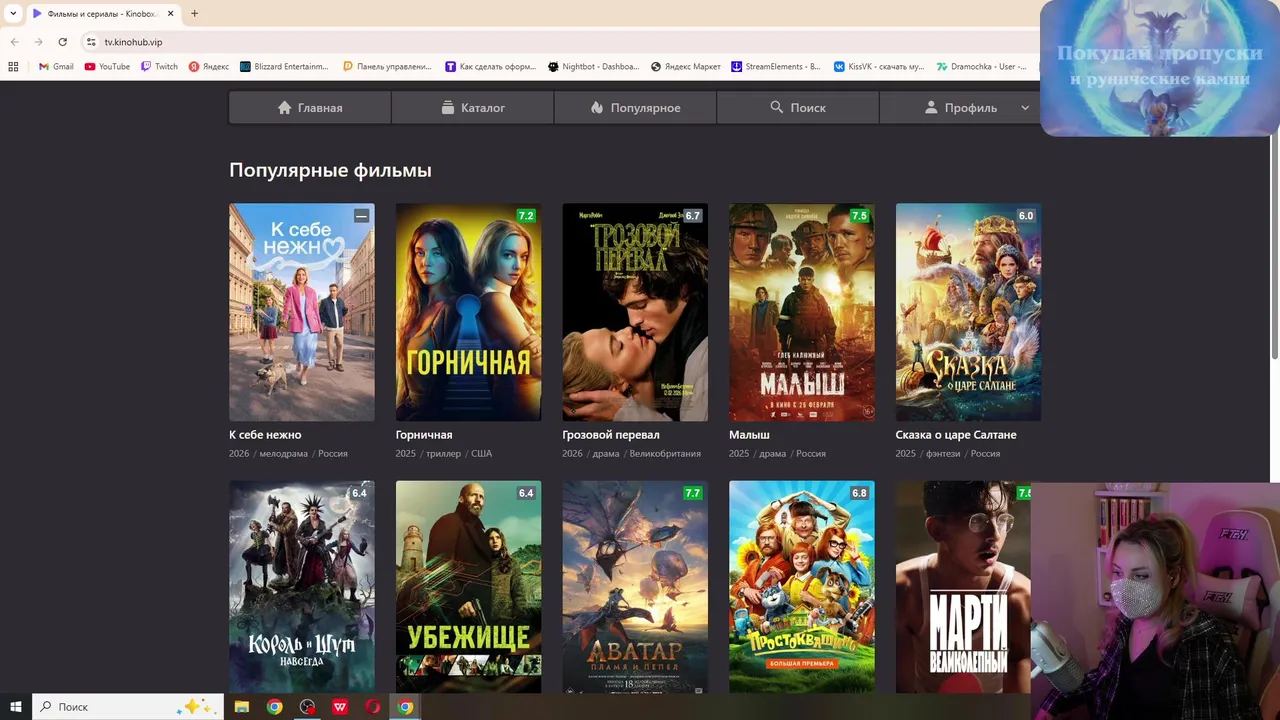Click the Великобритания country under Грозовой перевал

(665, 454)
